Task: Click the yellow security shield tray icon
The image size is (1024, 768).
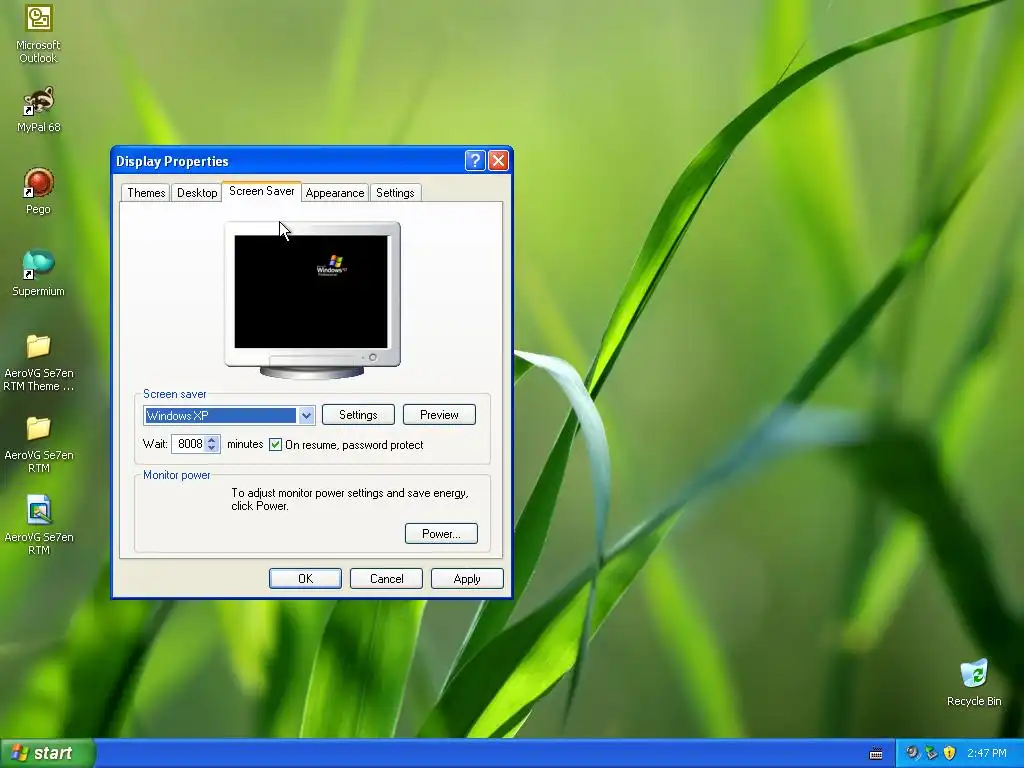Action: (949, 753)
